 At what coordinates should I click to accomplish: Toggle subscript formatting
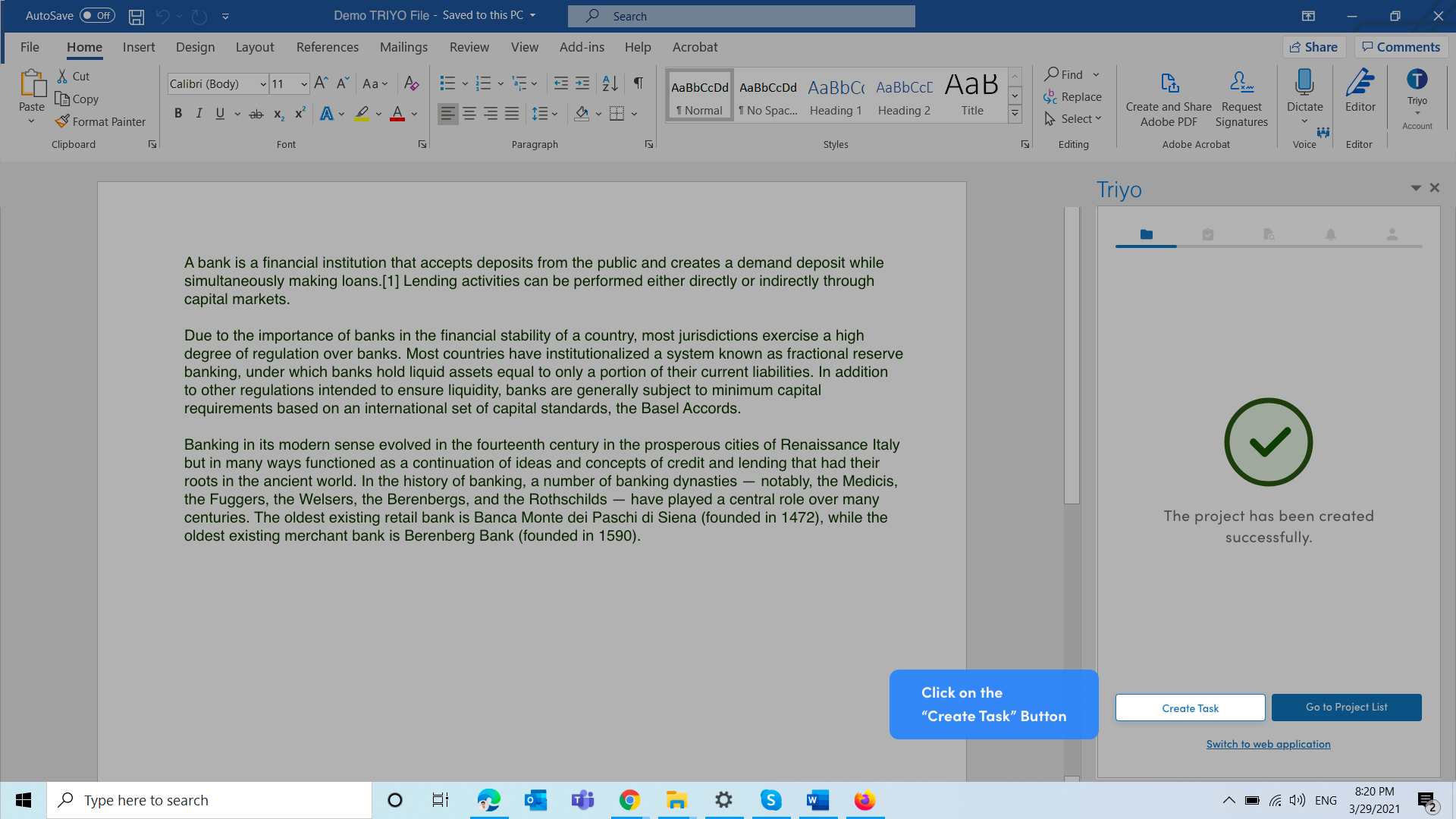[x=278, y=114]
